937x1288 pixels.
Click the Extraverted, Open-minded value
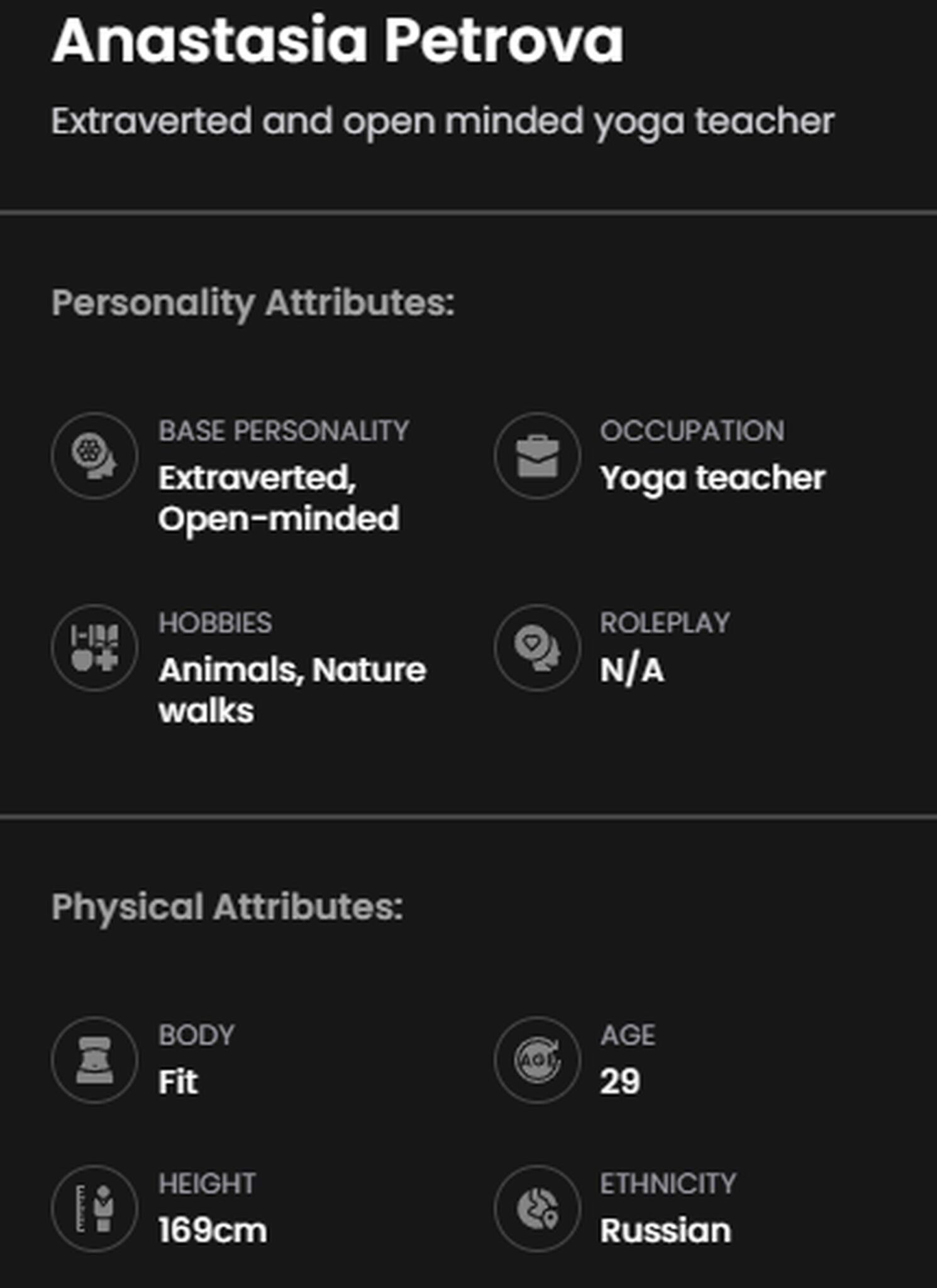[x=279, y=498]
